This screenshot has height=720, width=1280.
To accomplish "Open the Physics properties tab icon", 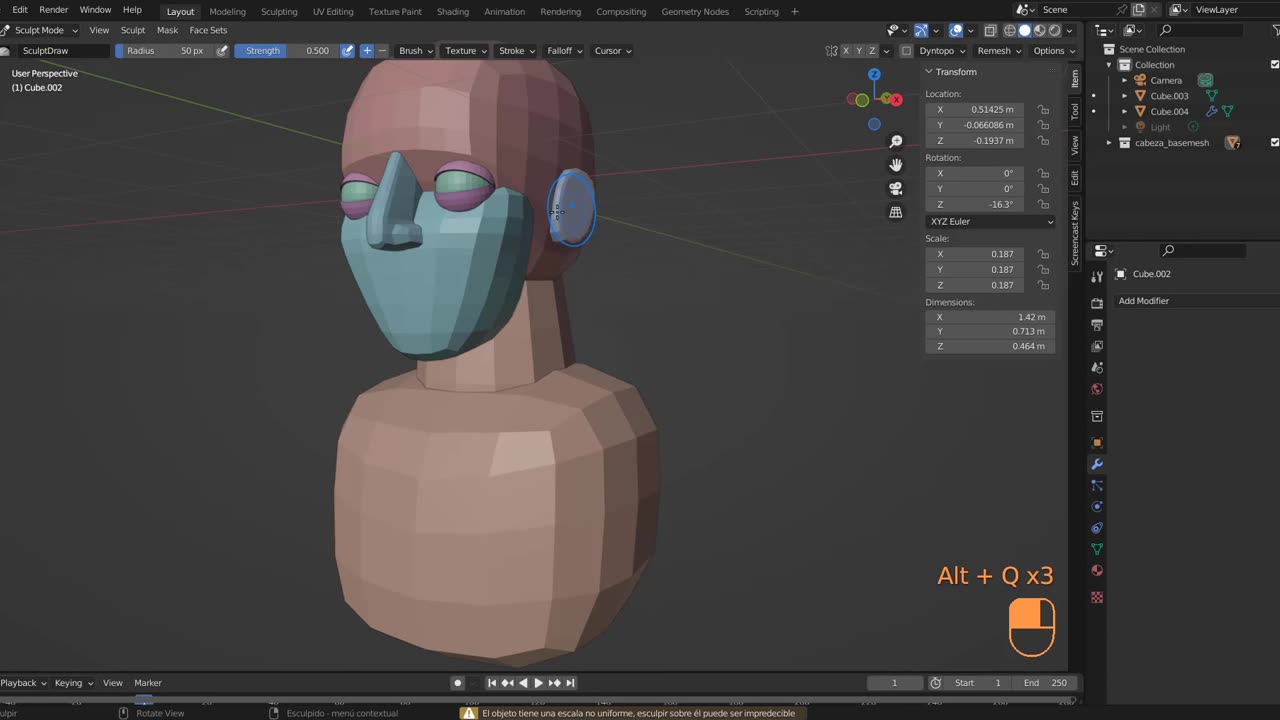I will (1097, 506).
